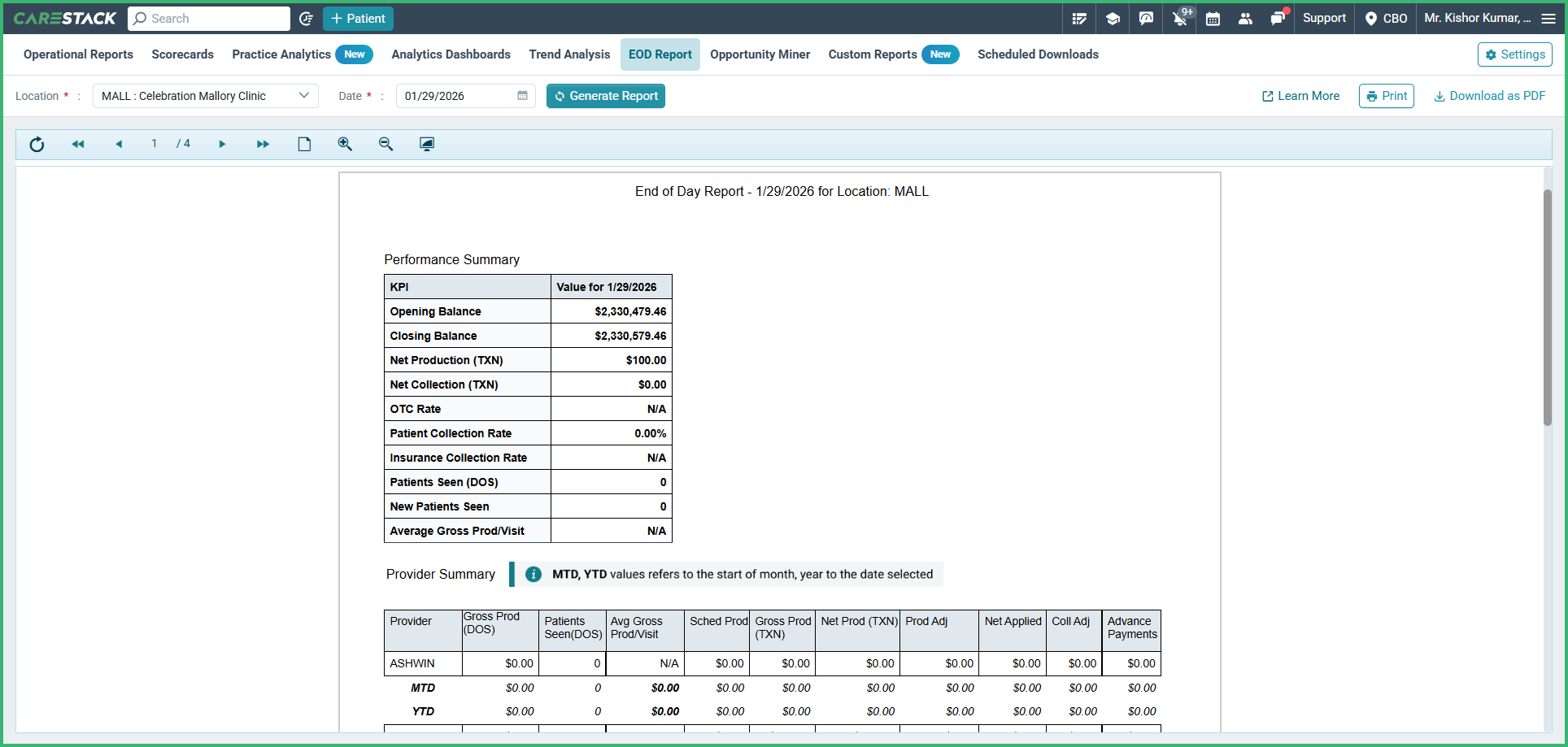Image resolution: width=1568 pixels, height=747 pixels.
Task: Open the hamburger main menu
Action: [1548, 19]
